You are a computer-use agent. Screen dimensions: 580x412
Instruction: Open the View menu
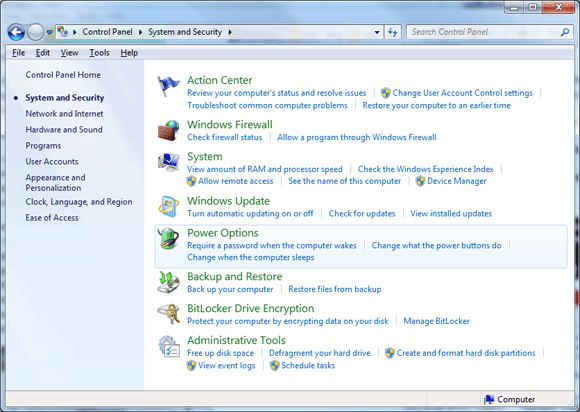click(x=70, y=53)
